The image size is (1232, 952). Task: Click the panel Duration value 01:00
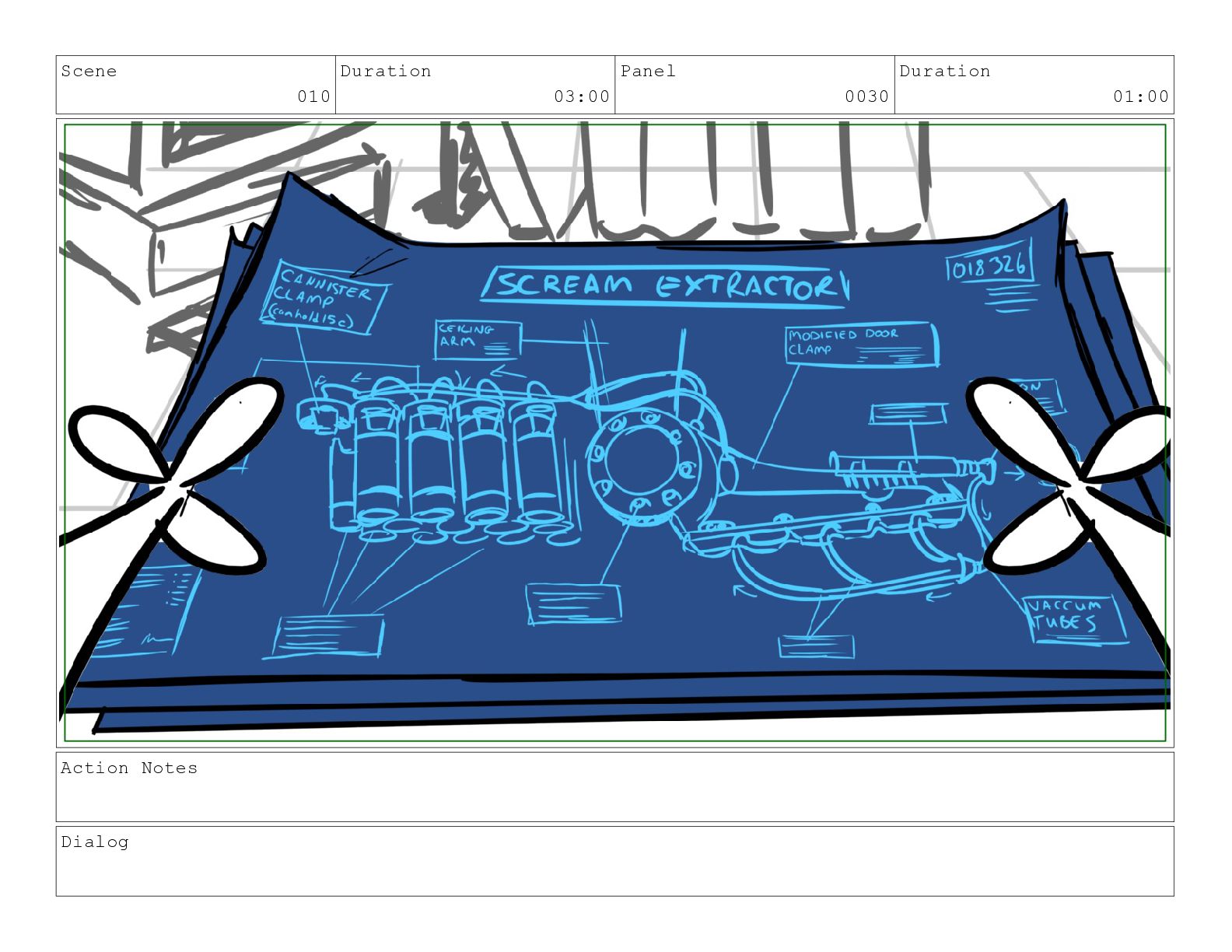coord(1140,96)
